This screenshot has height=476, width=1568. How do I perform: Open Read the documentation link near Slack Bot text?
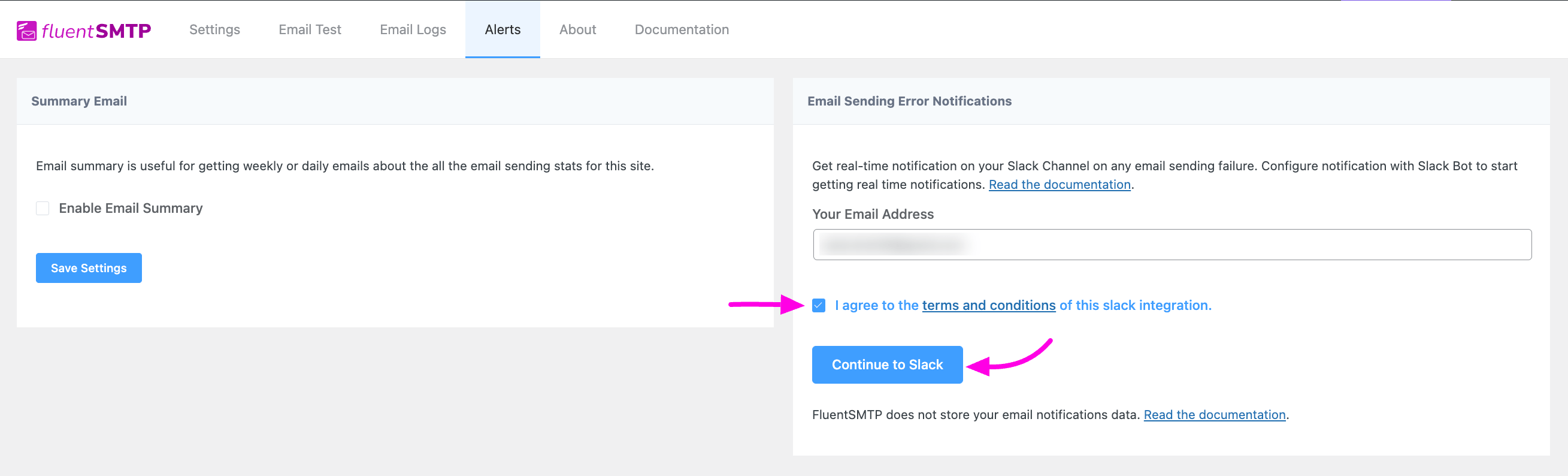tap(1059, 185)
